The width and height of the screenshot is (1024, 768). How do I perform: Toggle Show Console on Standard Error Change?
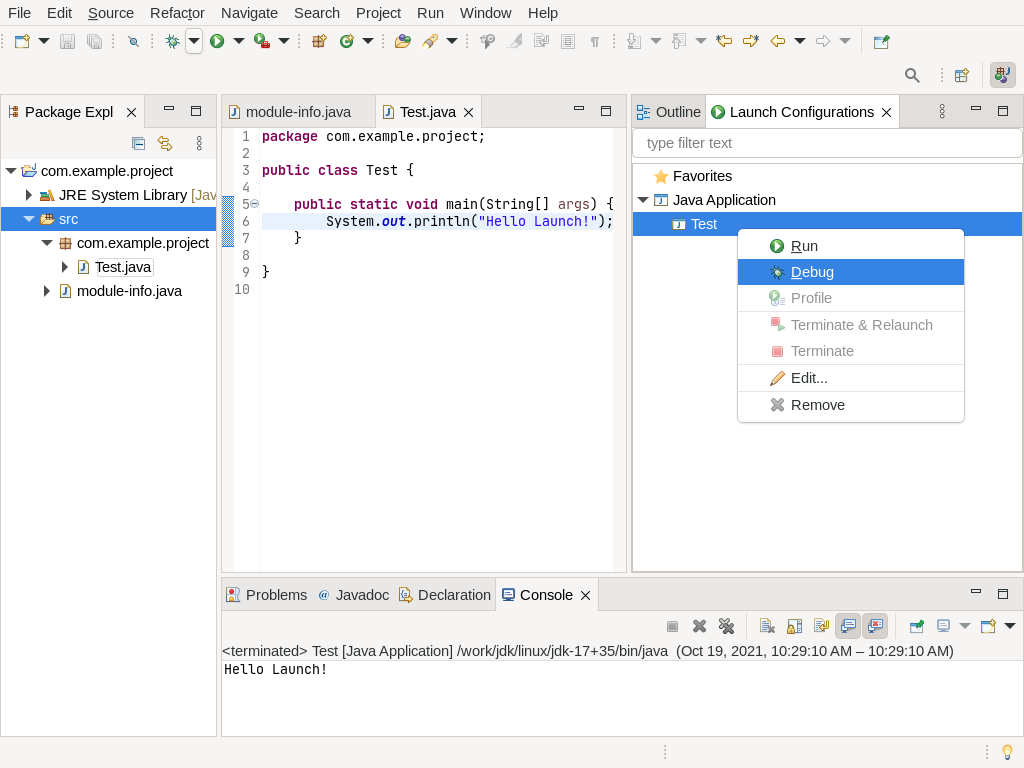tap(875, 626)
